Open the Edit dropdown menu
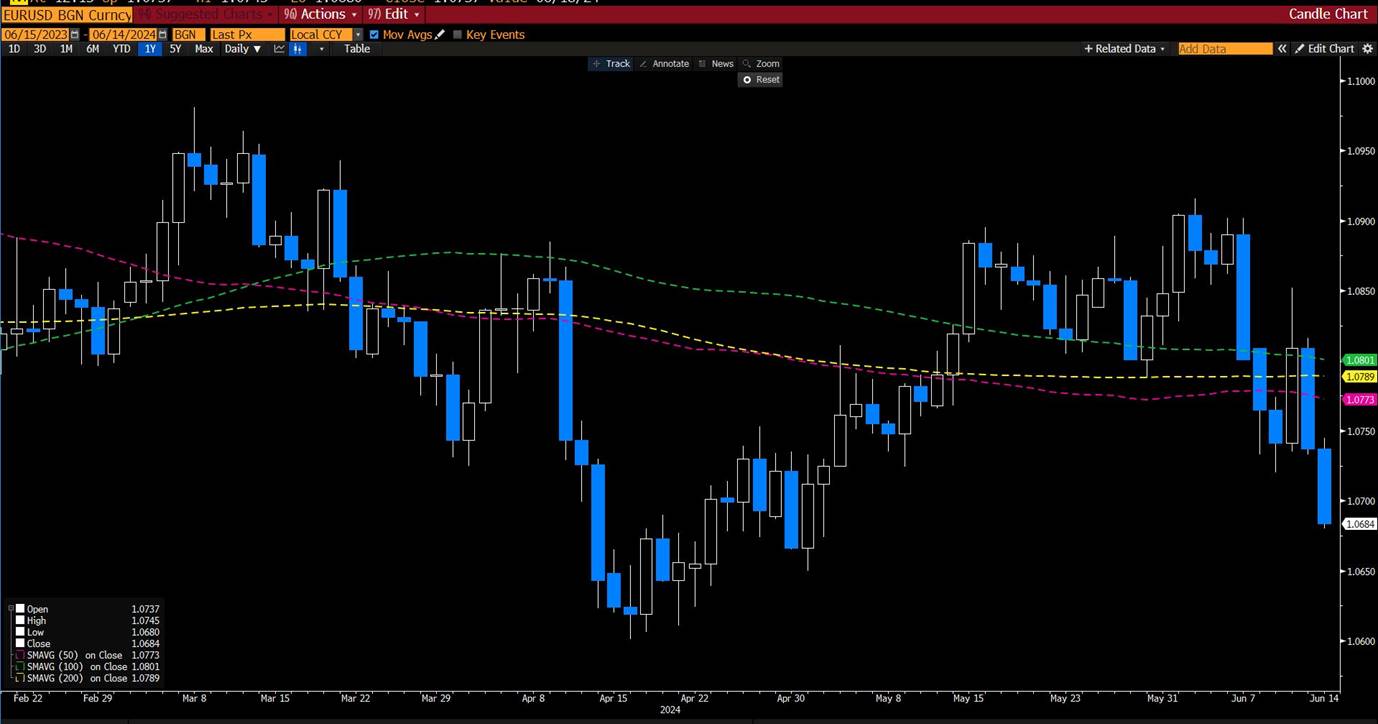1378x724 pixels. click(393, 14)
